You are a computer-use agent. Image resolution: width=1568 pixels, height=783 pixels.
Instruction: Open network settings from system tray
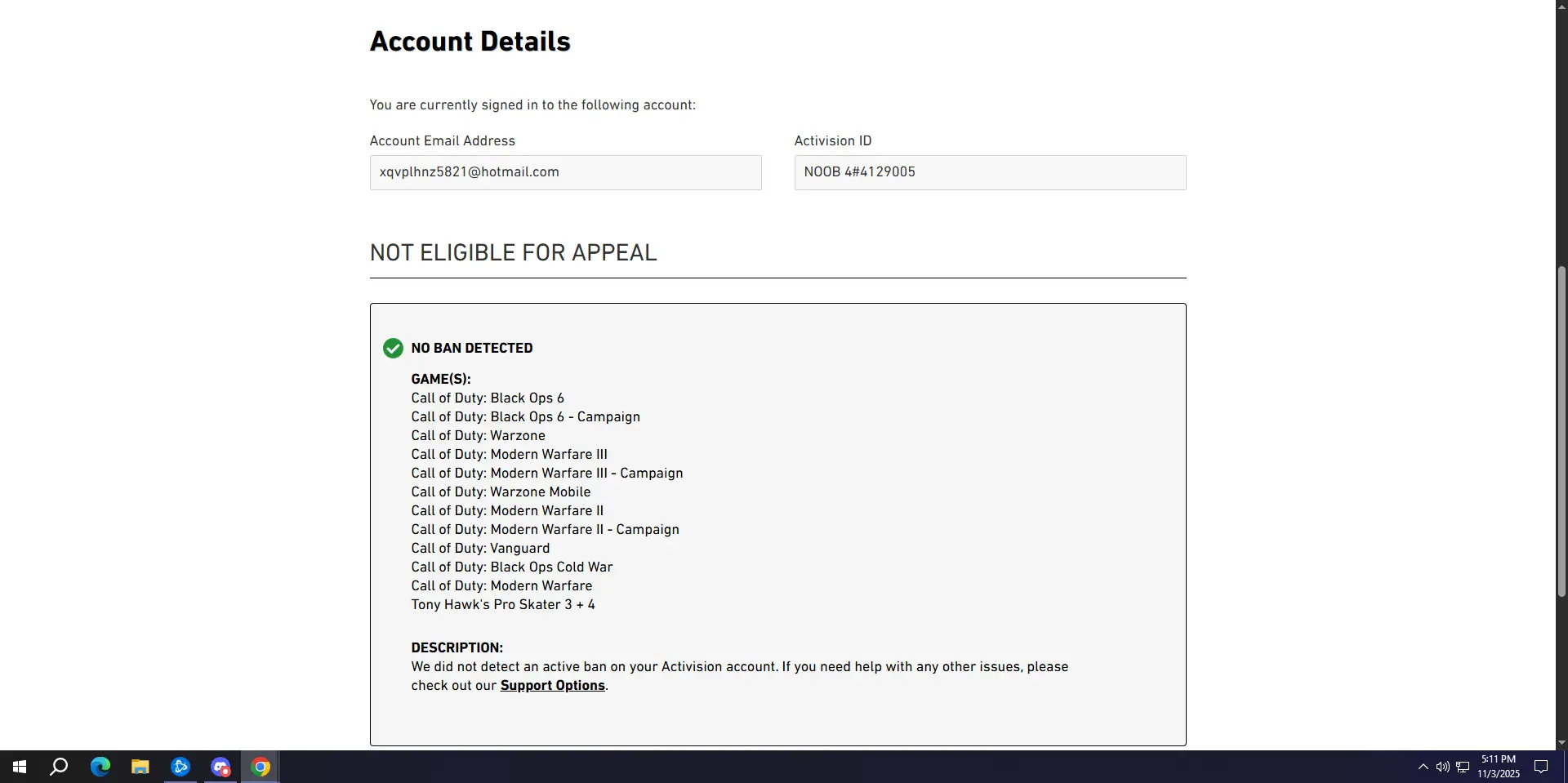click(1463, 767)
